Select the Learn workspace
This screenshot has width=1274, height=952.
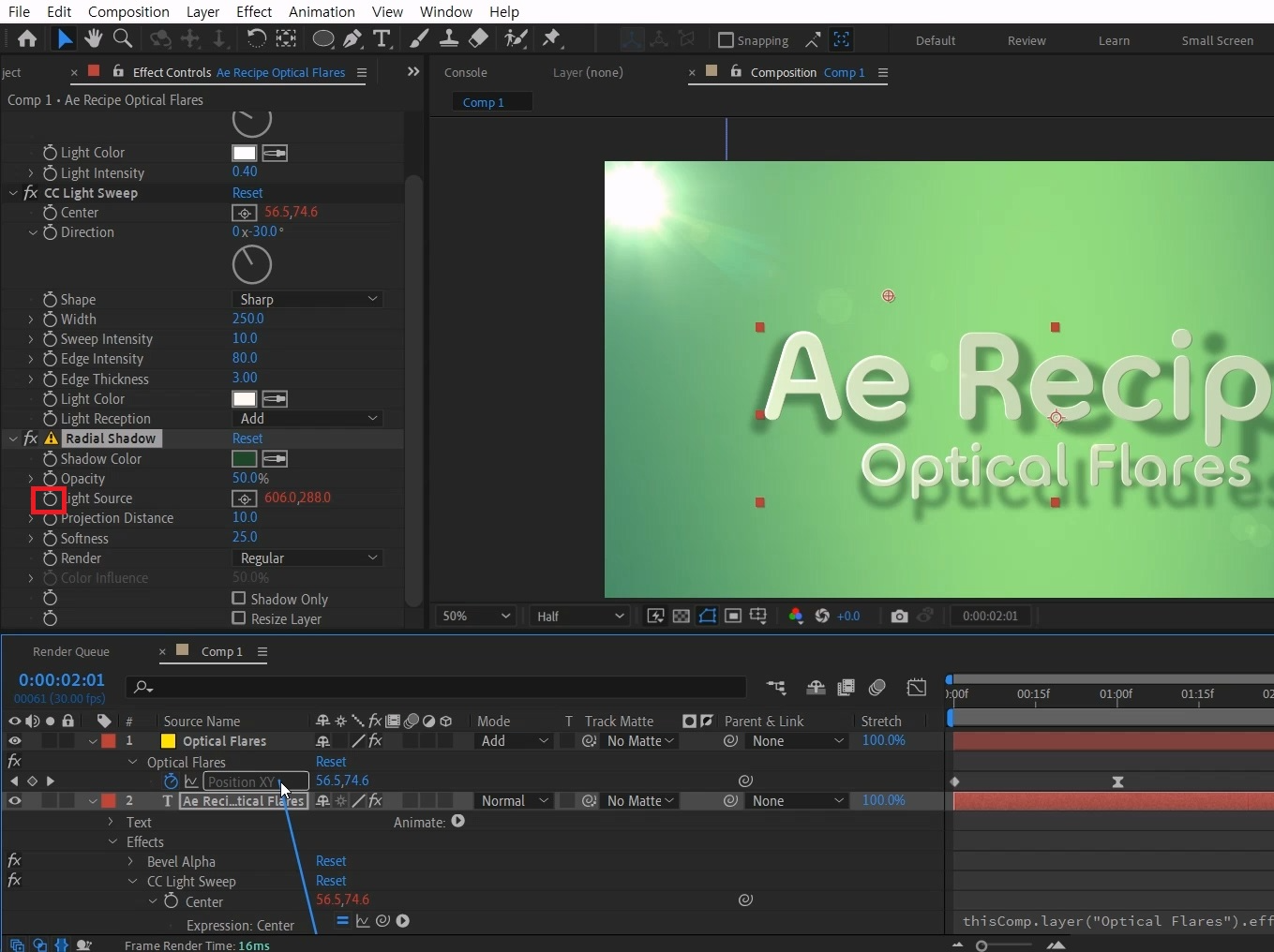[x=1114, y=40]
